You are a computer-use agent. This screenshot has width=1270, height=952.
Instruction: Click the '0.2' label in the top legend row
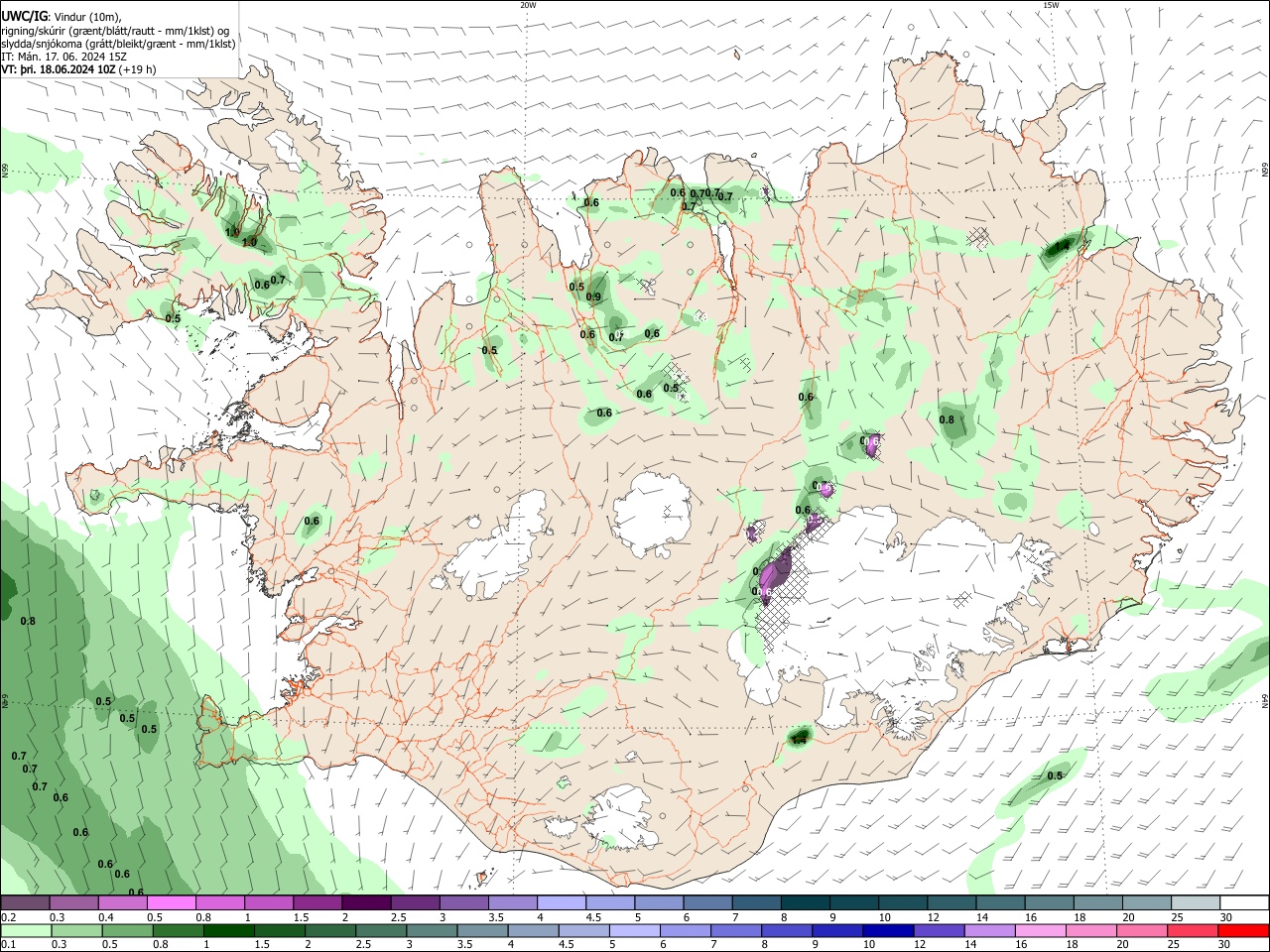coord(7,917)
